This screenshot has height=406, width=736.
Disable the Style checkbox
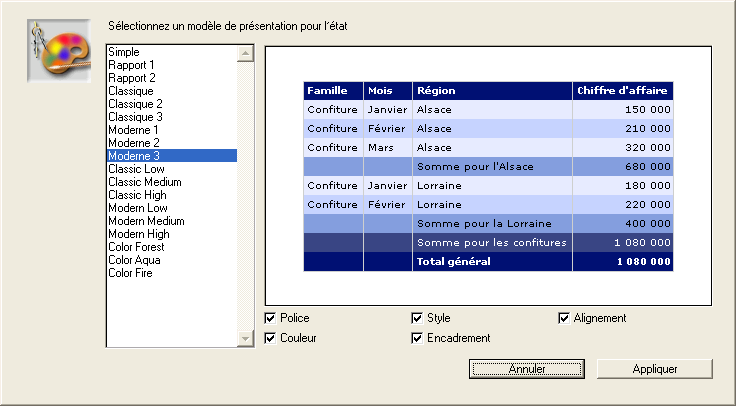point(417,318)
